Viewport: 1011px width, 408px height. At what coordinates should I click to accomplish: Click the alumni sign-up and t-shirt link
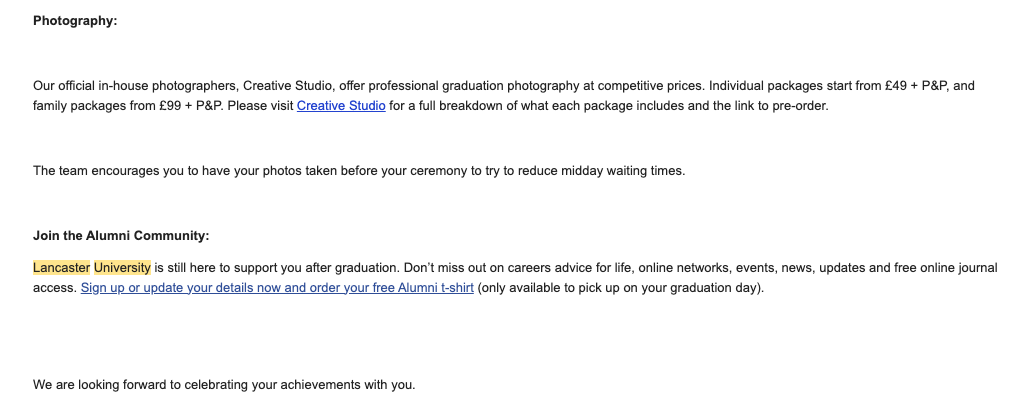[277, 287]
